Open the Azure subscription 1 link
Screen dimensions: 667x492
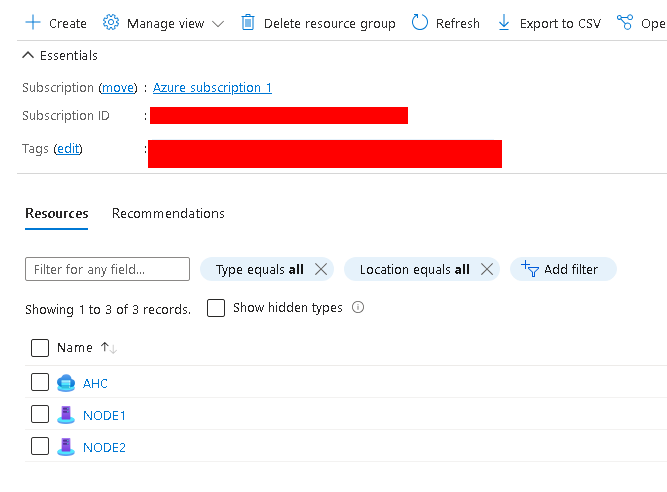coord(212,88)
